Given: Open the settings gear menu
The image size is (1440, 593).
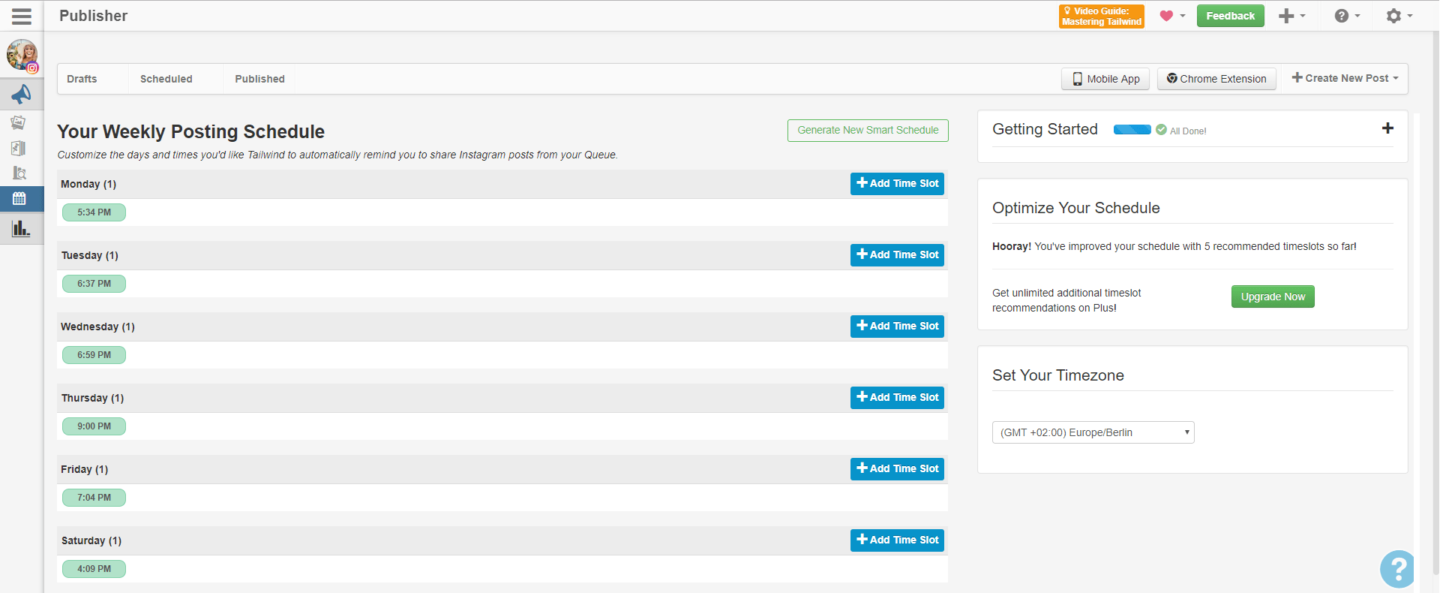Looking at the screenshot, I should 1399,16.
